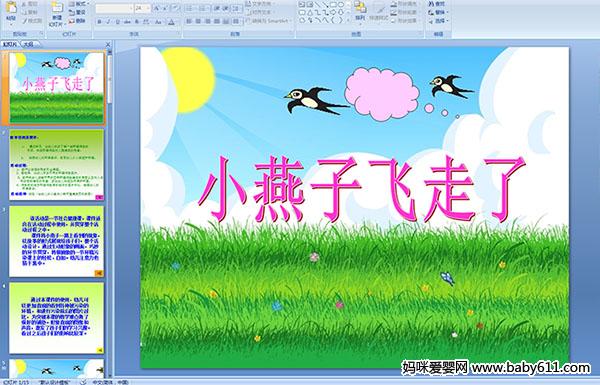Toggle underline text formatting
Viewport: 600px width, 385px height.
point(117,22)
